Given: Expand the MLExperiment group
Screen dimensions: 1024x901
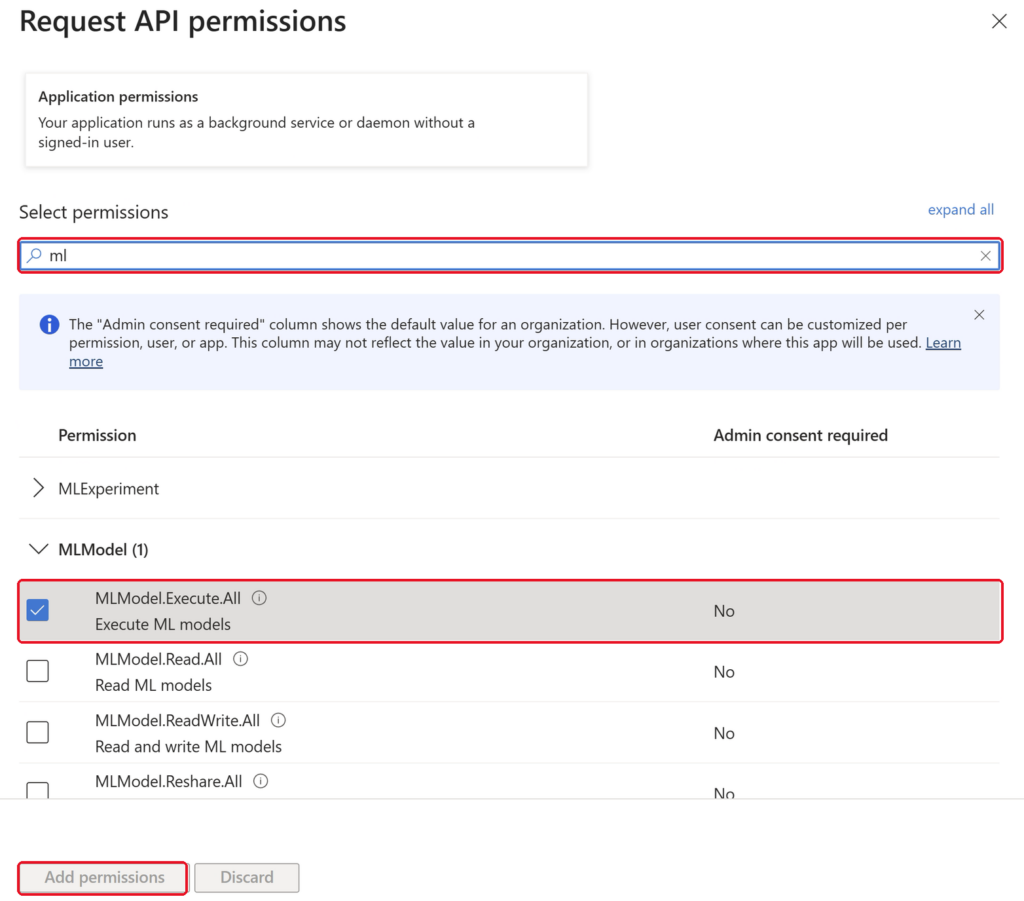Looking at the screenshot, I should coord(39,488).
